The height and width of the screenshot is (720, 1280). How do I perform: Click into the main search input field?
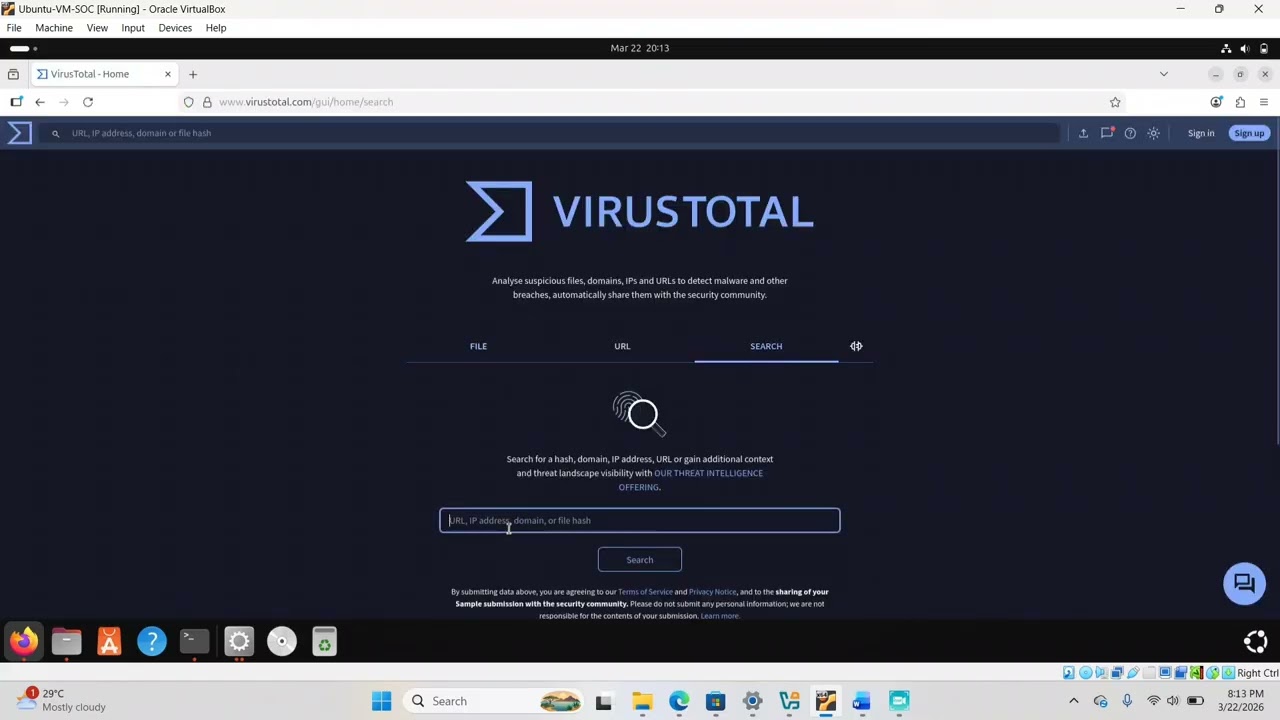(x=640, y=520)
